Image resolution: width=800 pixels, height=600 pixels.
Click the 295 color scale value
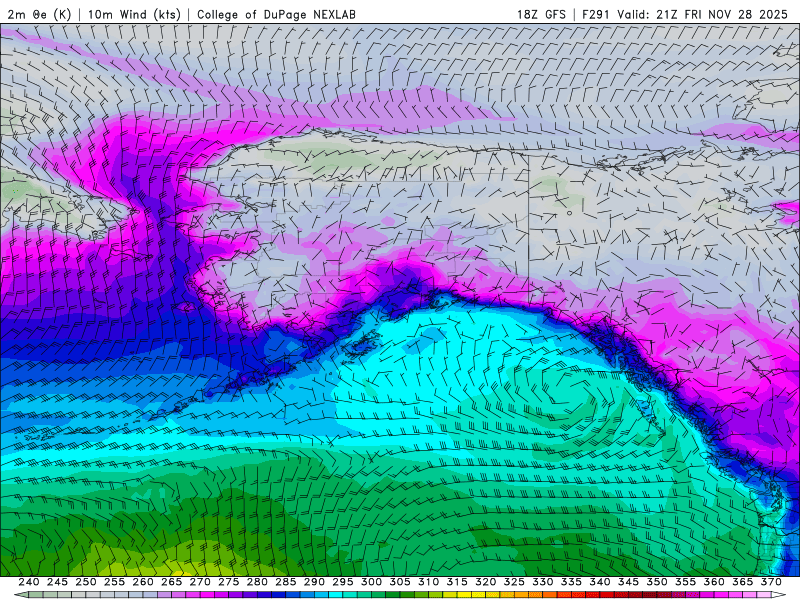click(343, 582)
